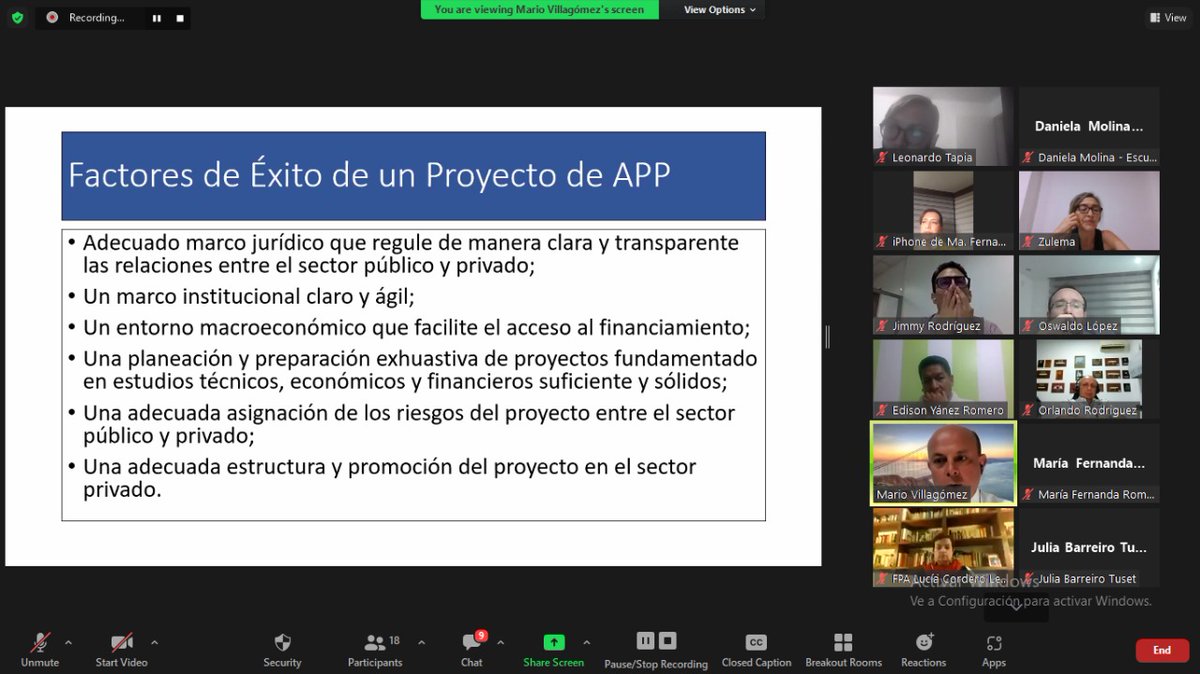Select Mario Villagómez's highlighted video tile
This screenshot has height=674, width=1200.
tap(943, 463)
